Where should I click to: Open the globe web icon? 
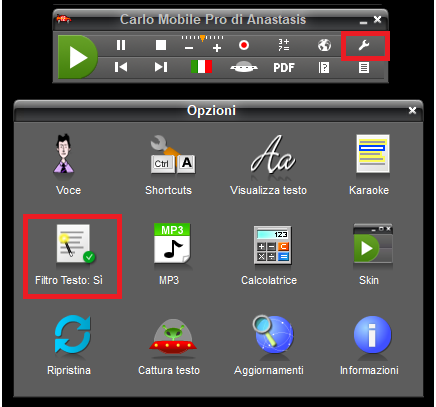[x=324, y=45]
